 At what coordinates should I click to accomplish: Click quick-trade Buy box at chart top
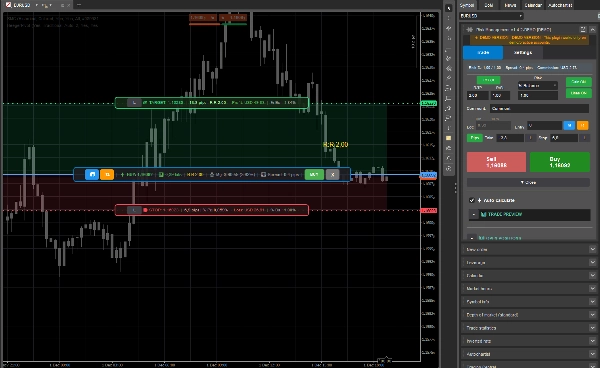(x=233, y=18)
